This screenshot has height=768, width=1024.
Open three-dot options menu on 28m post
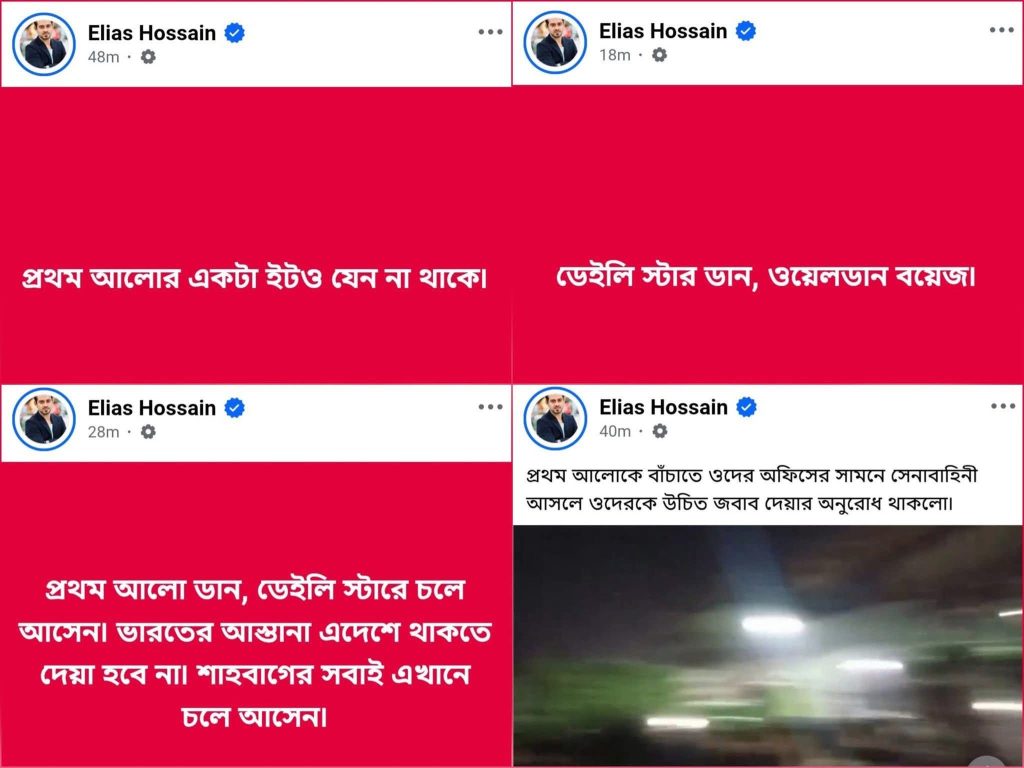[490, 406]
